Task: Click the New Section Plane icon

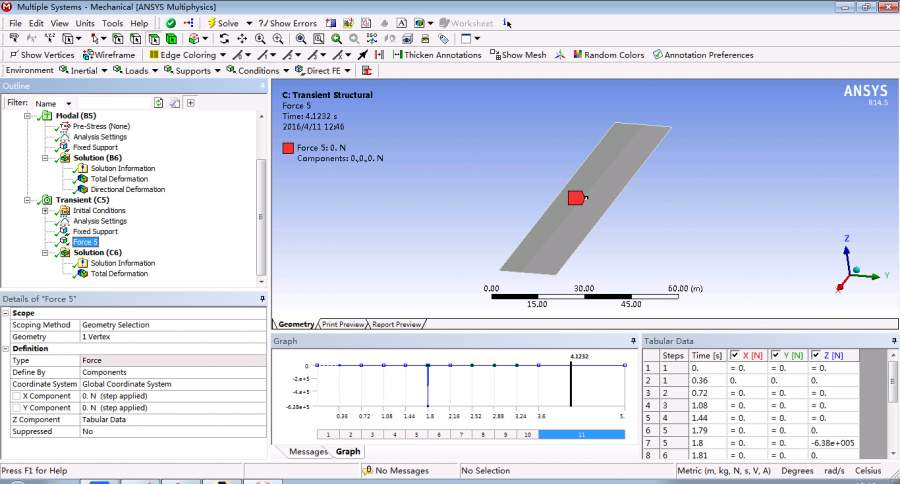Action: point(331,23)
